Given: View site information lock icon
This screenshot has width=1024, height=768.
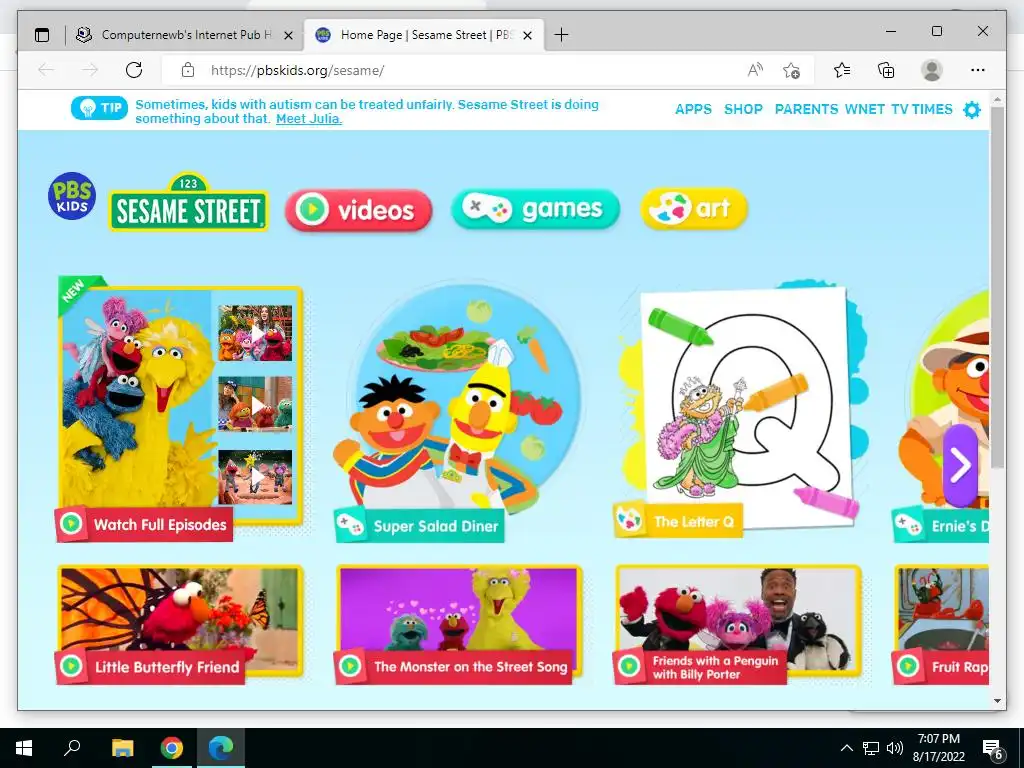Looking at the screenshot, I should pyautogui.click(x=188, y=70).
